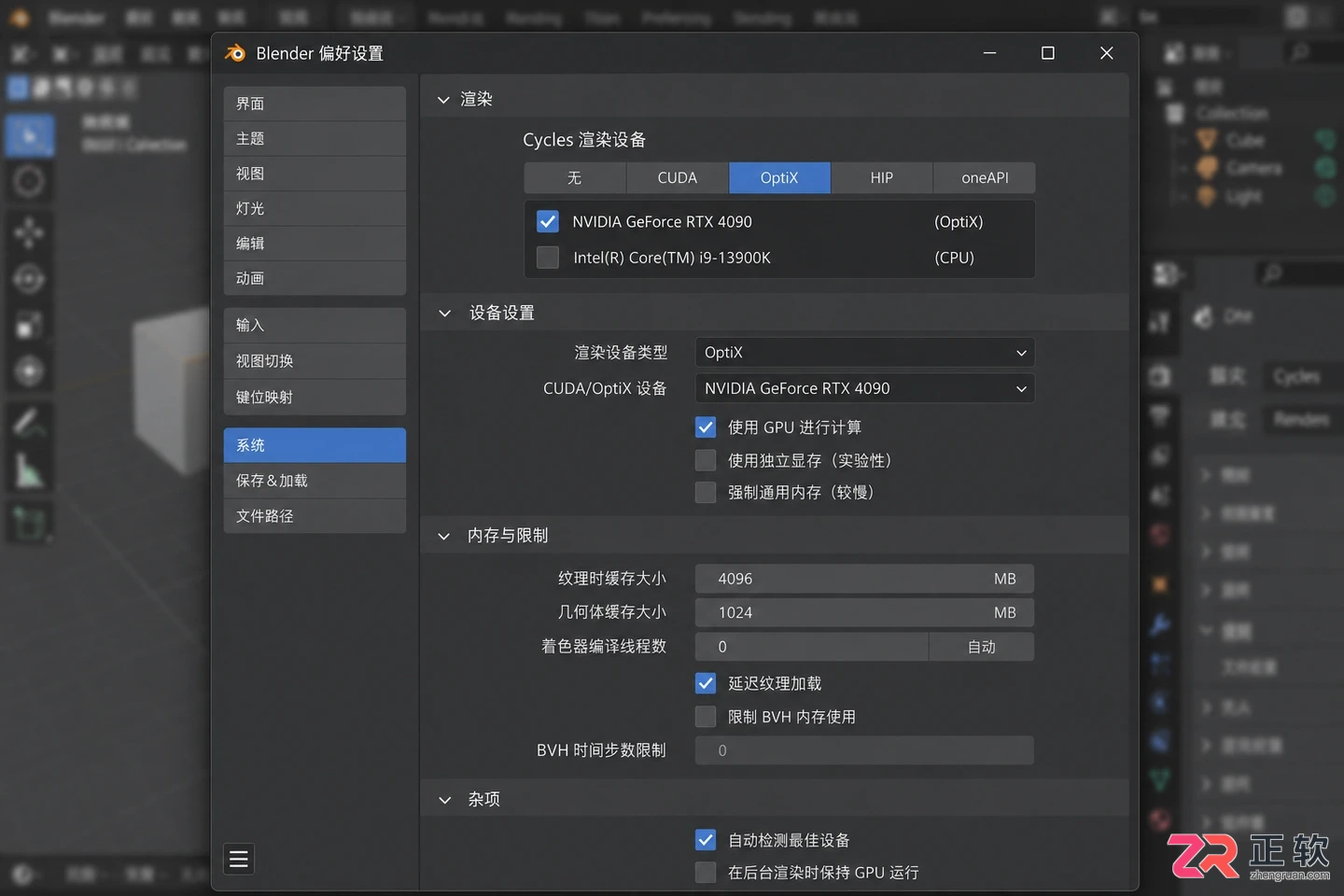Toggle the 使用 GPU 进行计算 checkbox
The image size is (1344, 896).
pyautogui.click(x=706, y=427)
